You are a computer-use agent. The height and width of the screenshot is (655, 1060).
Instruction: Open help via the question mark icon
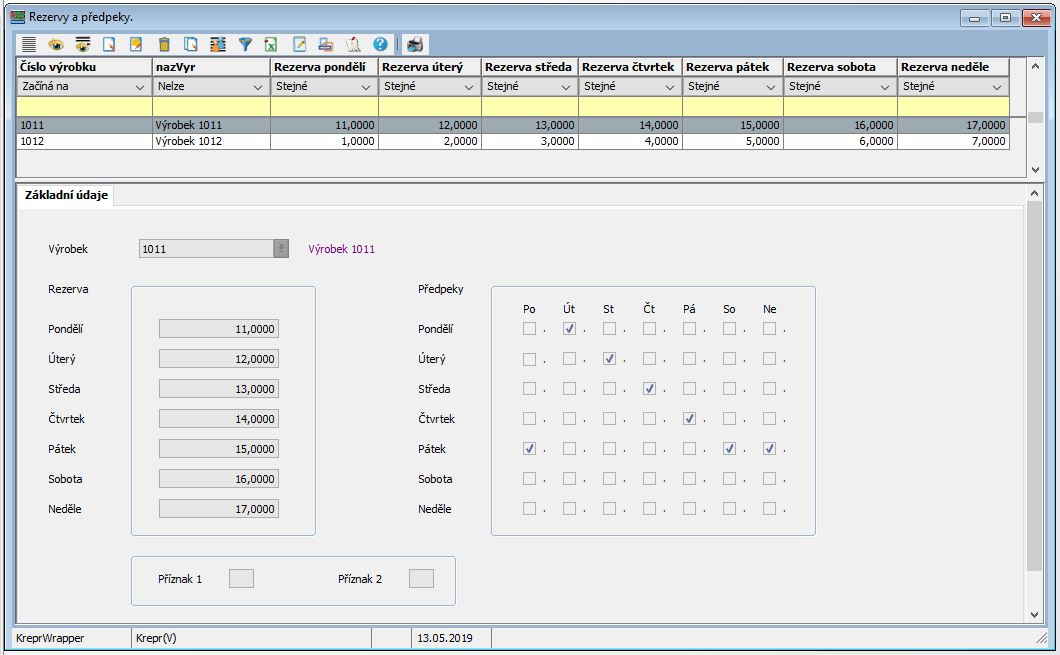click(x=380, y=44)
